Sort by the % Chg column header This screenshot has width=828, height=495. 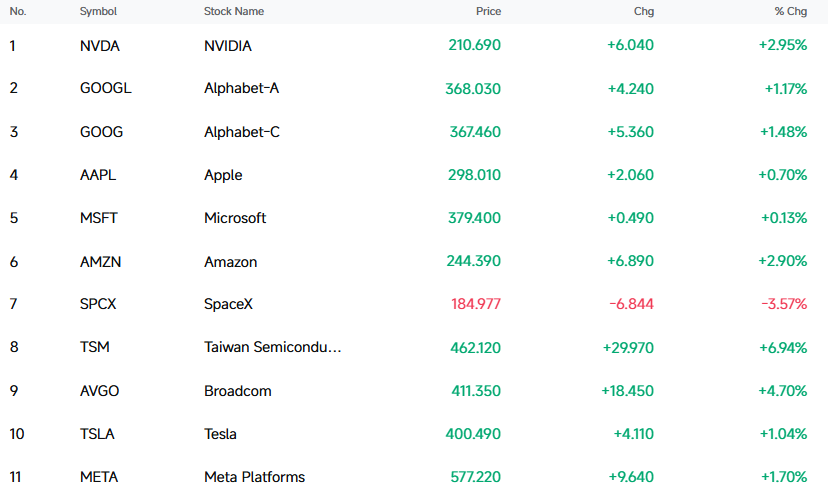click(x=791, y=11)
